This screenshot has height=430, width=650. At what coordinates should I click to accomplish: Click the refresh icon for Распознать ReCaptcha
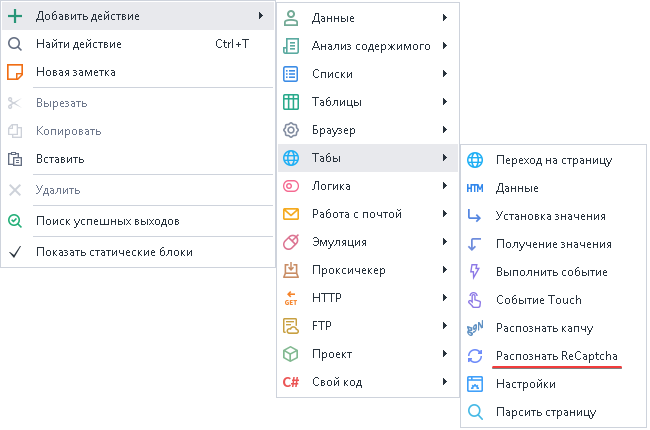475,356
